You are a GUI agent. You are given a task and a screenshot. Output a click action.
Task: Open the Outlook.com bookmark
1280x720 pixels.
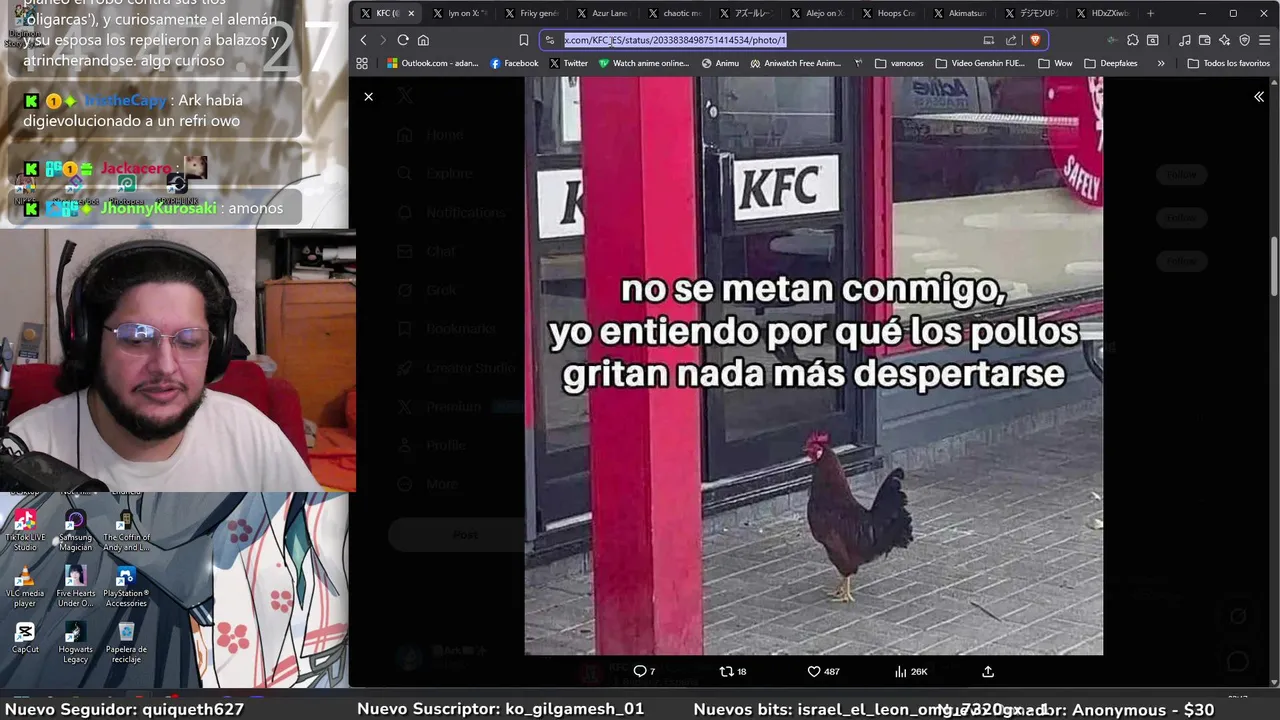tap(433, 63)
